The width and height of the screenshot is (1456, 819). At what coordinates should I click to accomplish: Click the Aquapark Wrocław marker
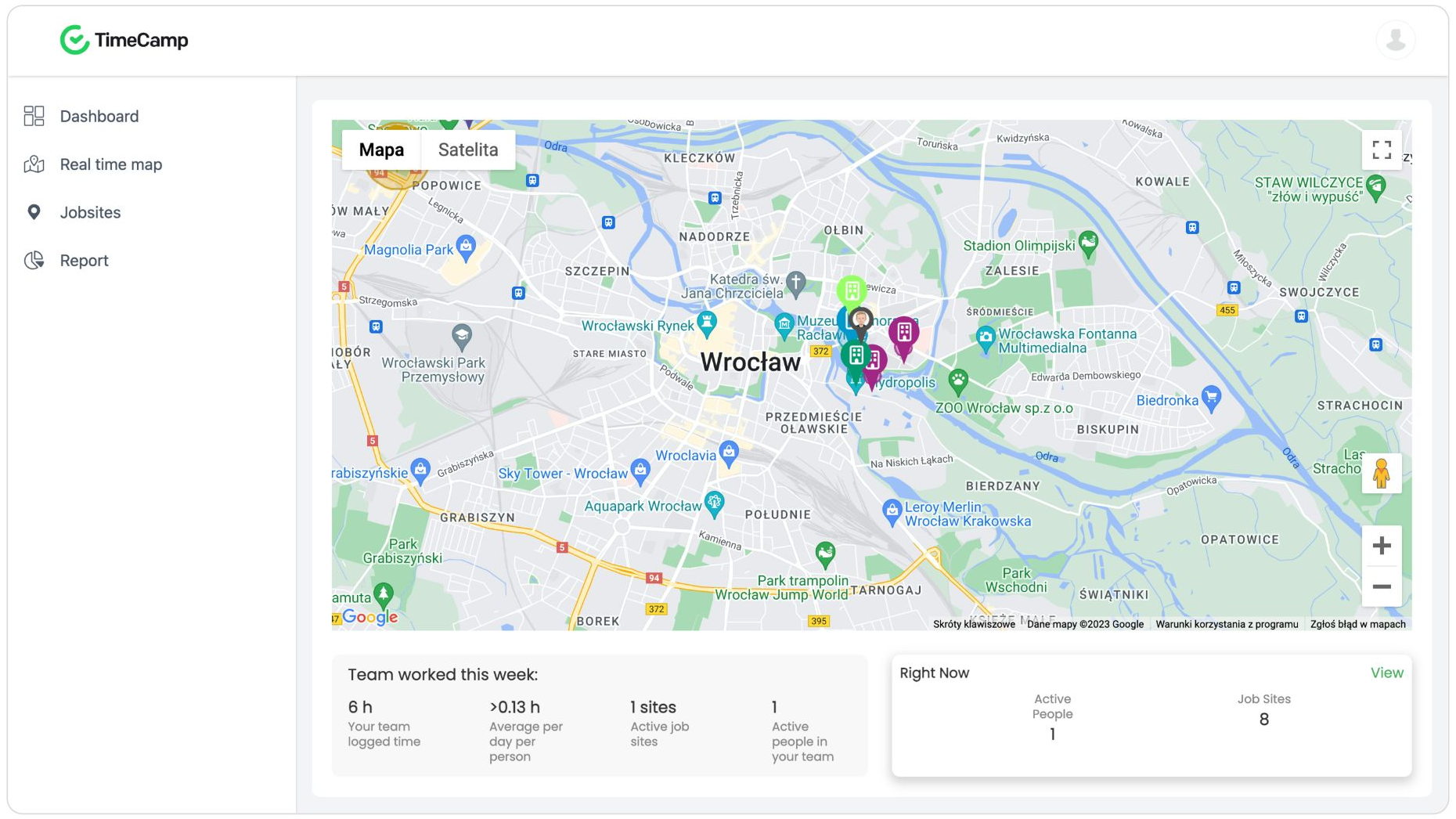(x=714, y=503)
